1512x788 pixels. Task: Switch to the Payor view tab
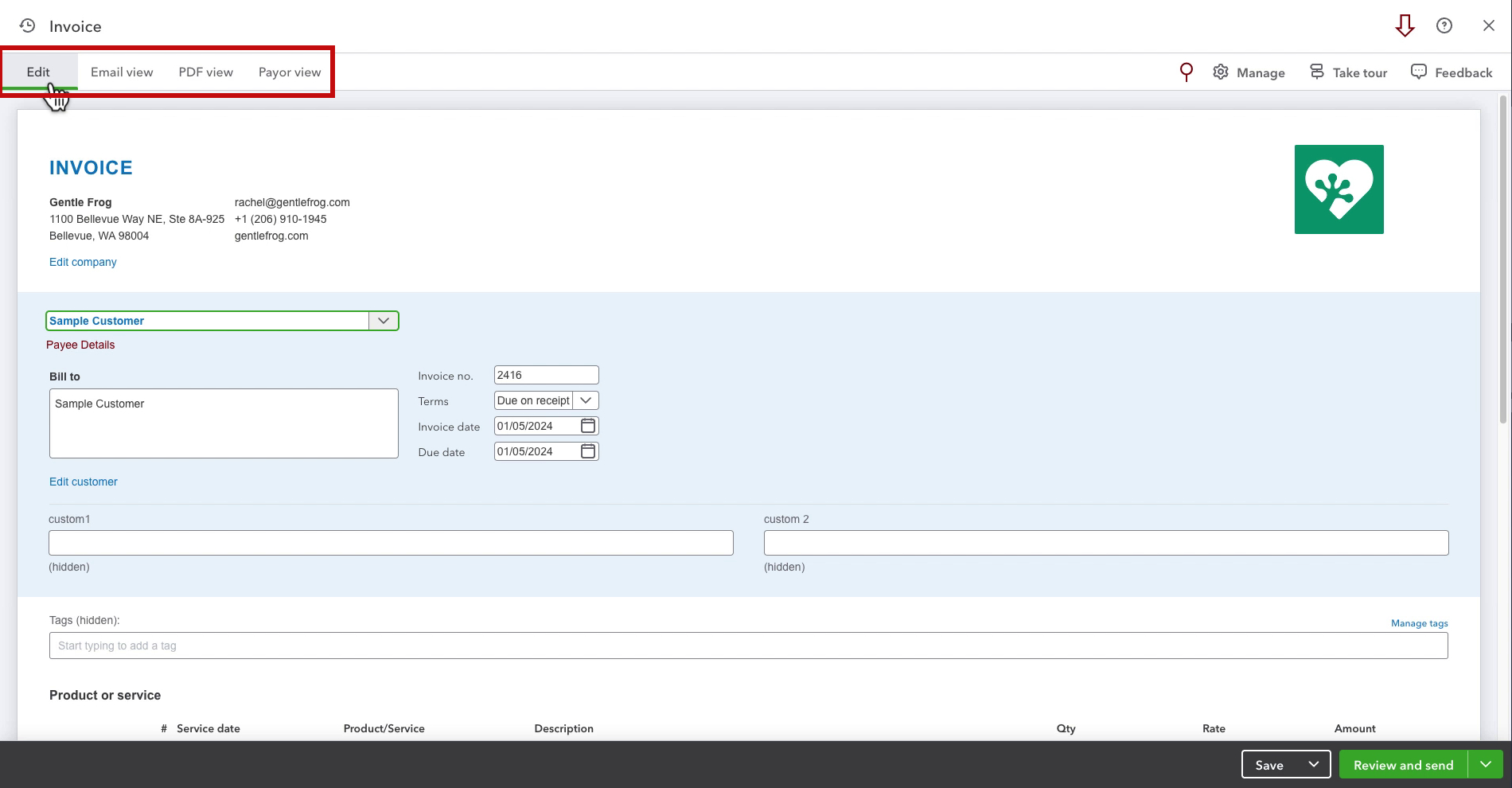(290, 72)
